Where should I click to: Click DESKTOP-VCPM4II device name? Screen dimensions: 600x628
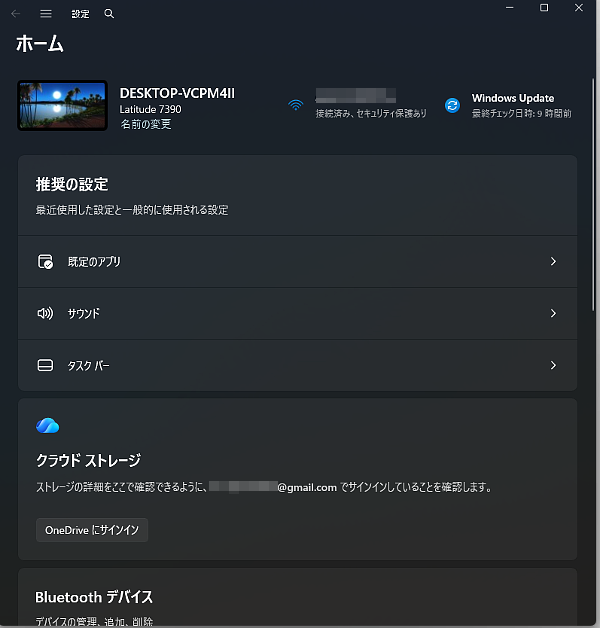(x=177, y=93)
